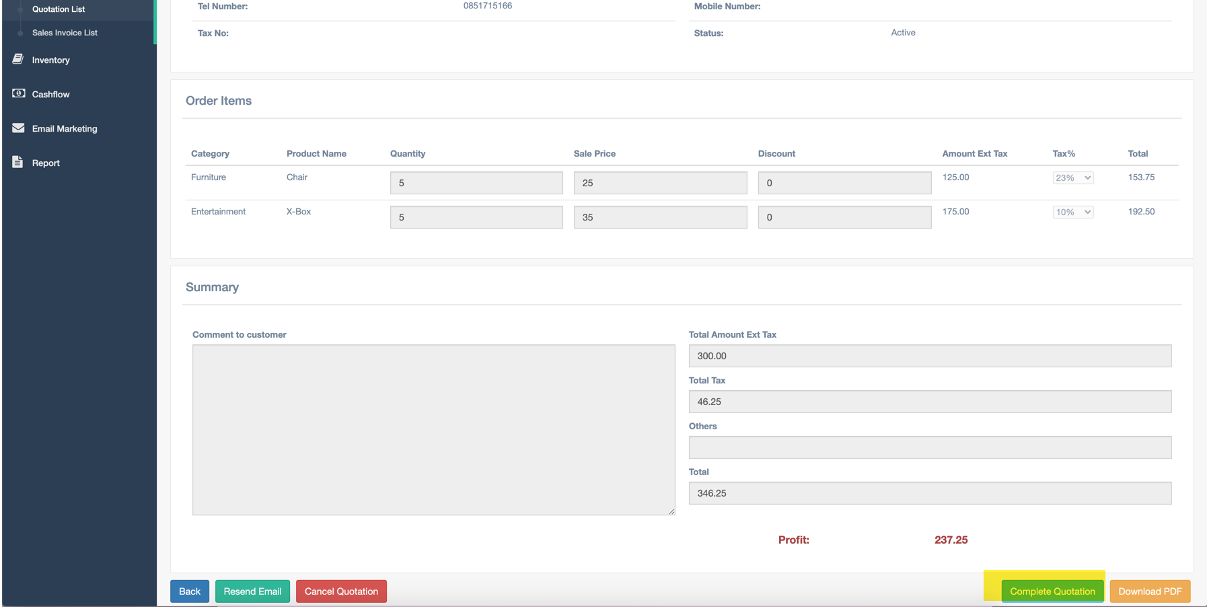Screen dimensions: 1208x608
Task: Click the X-Box sale price field
Action: [x=660, y=217]
